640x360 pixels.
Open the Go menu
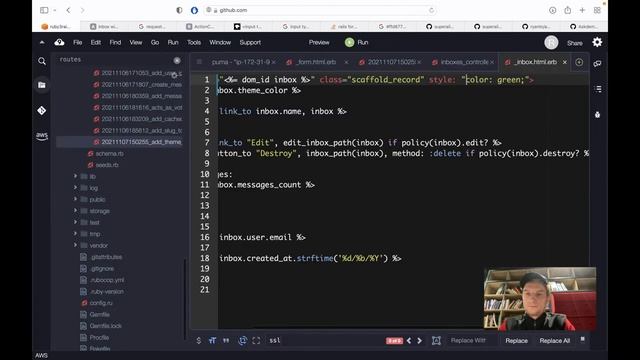click(155, 42)
